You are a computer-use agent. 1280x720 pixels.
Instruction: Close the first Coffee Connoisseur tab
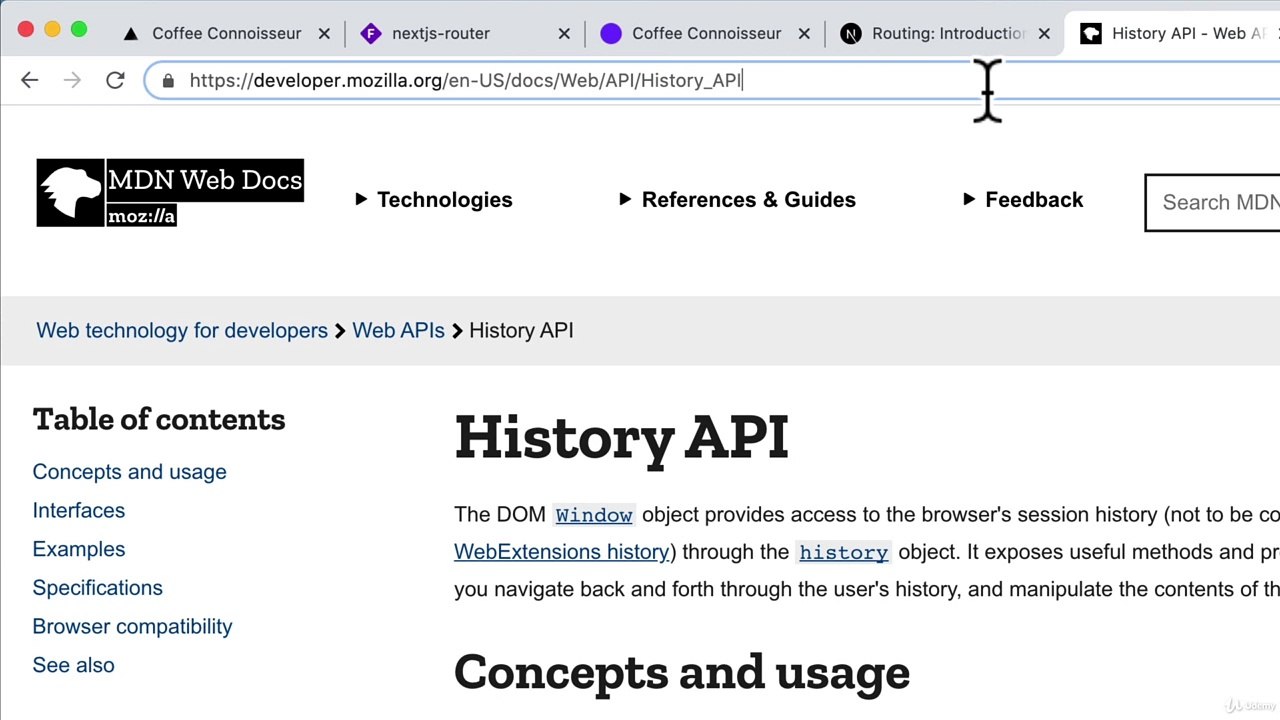pyautogui.click(x=324, y=33)
